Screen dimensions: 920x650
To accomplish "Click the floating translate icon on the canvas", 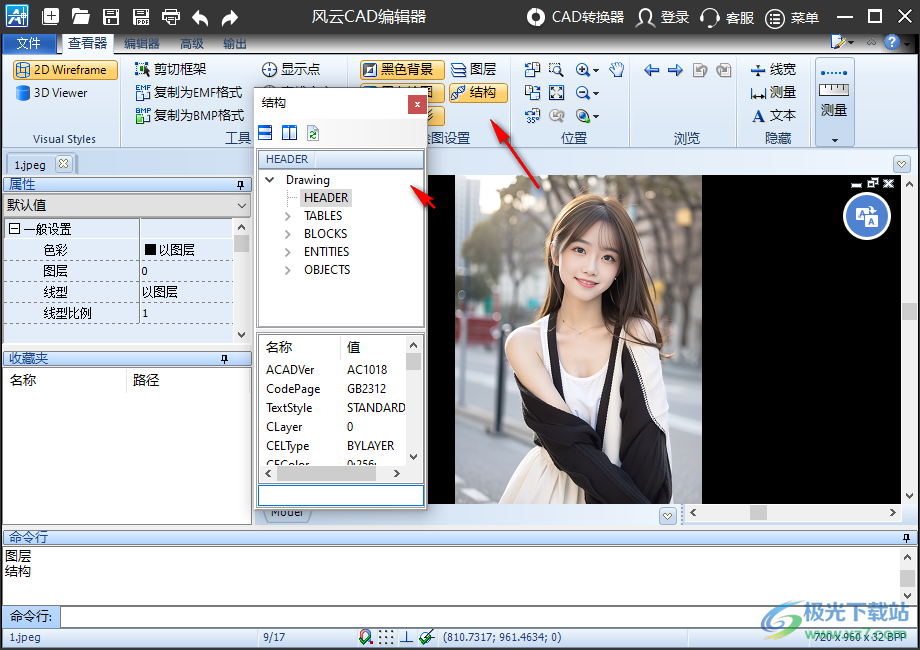I will click(867, 216).
